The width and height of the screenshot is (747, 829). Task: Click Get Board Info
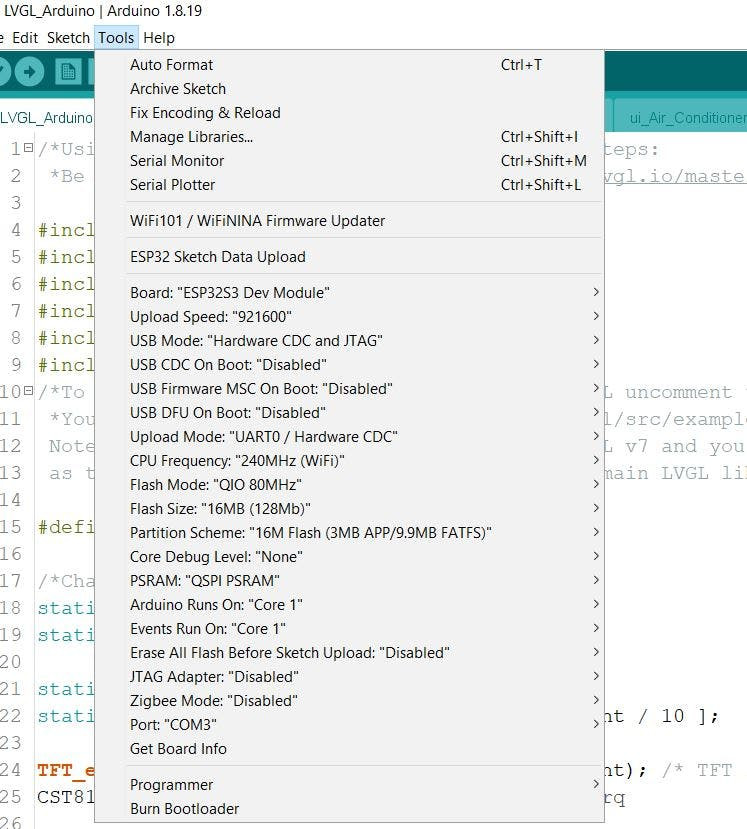[178, 749]
